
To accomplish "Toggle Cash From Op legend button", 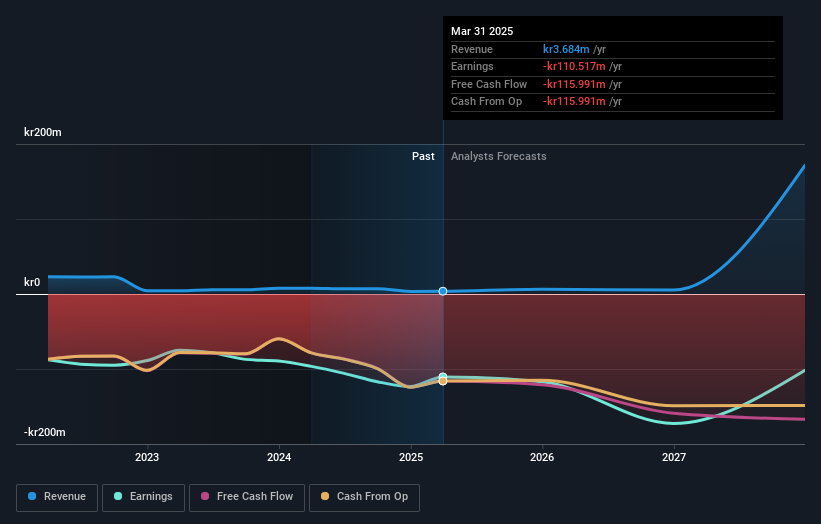I will [364, 497].
